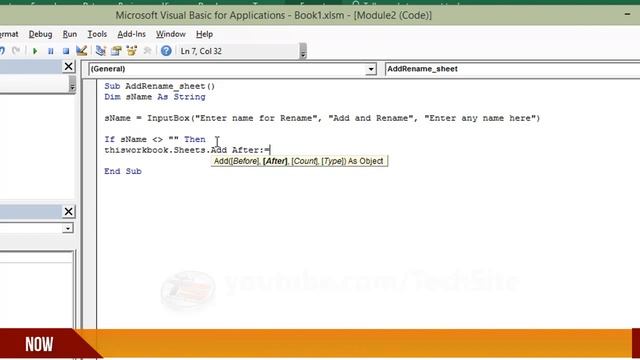The width and height of the screenshot is (640, 360).
Task: Open the Format menu
Action: pos(9,34)
